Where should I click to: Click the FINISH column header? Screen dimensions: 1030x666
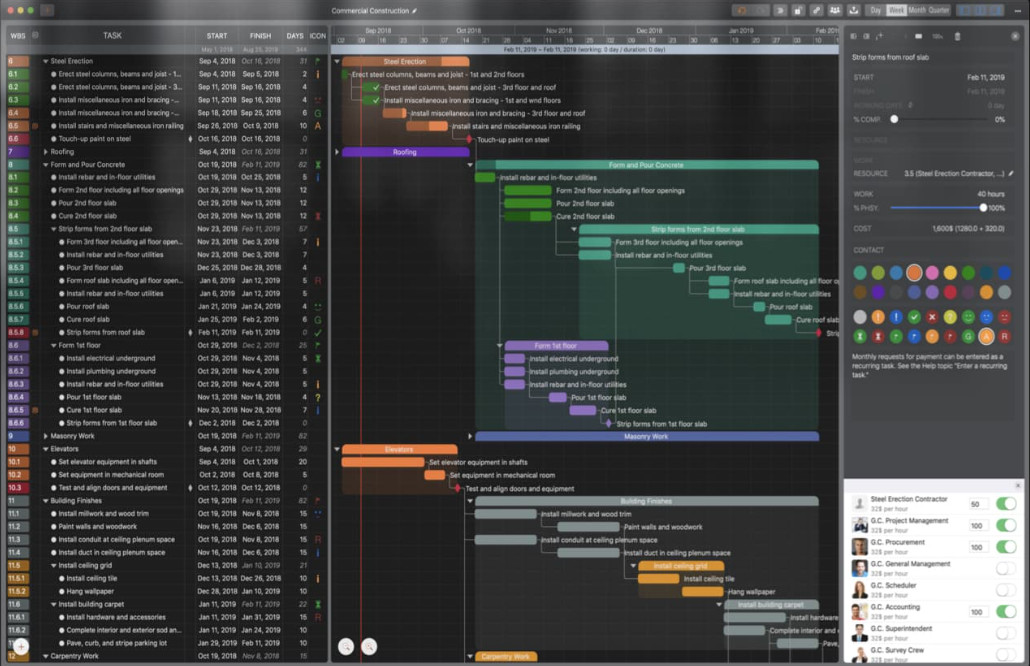click(x=260, y=35)
